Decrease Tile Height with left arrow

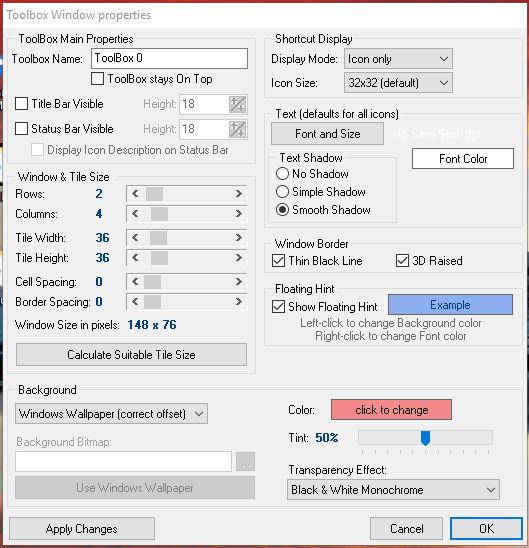pos(136,258)
